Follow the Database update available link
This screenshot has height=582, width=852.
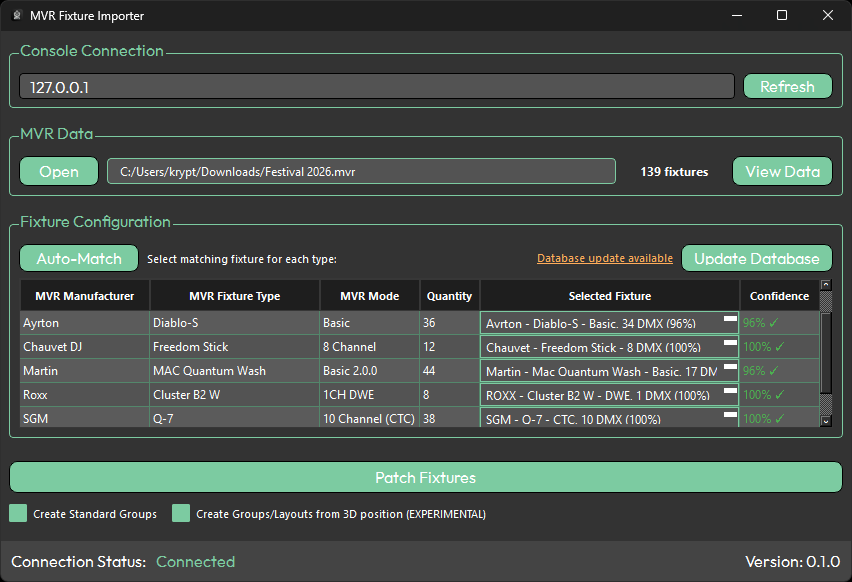(x=604, y=258)
